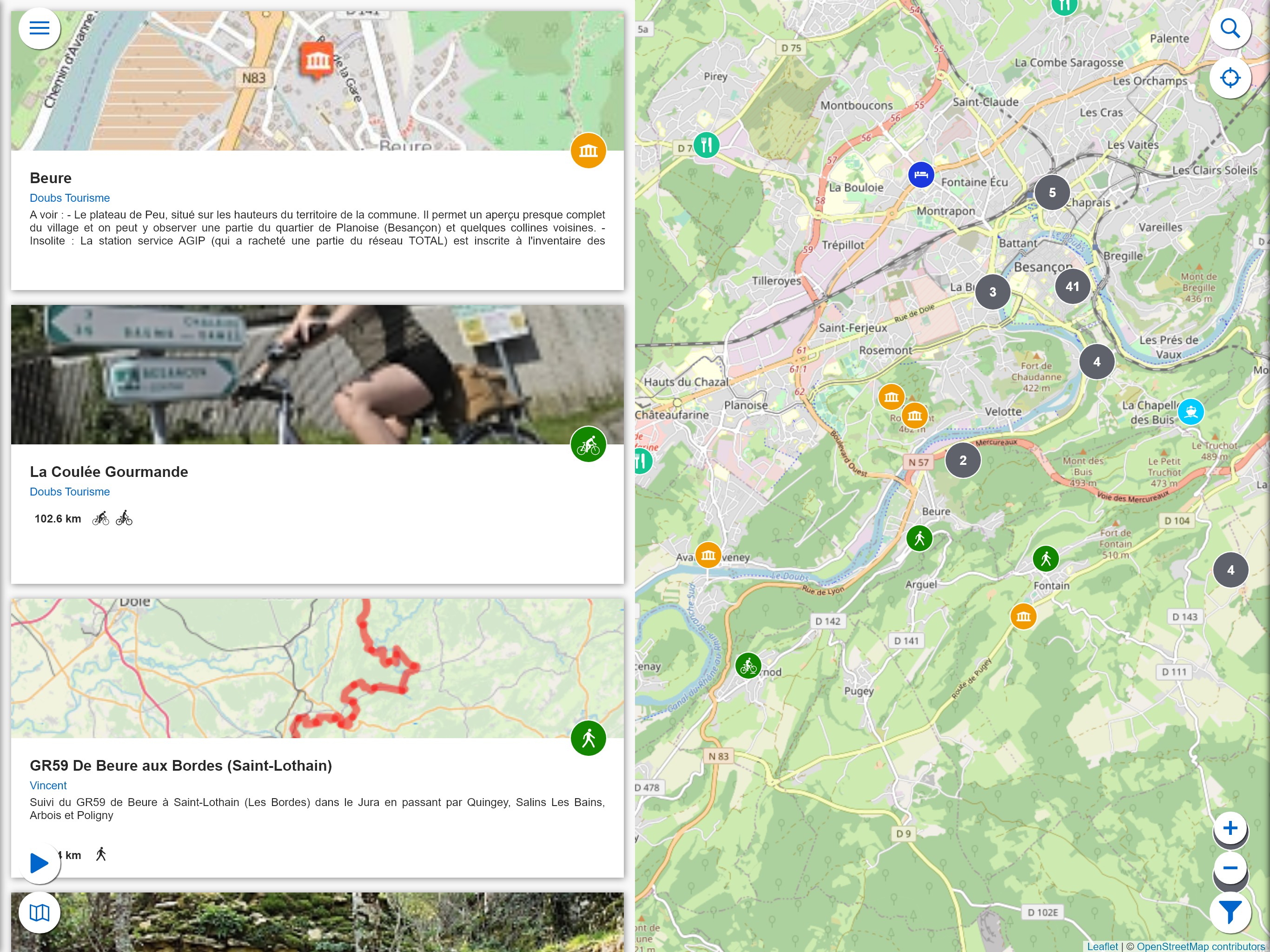Open the La Coulée Gourmande card title
The height and width of the screenshot is (952, 1270).
click(x=109, y=472)
